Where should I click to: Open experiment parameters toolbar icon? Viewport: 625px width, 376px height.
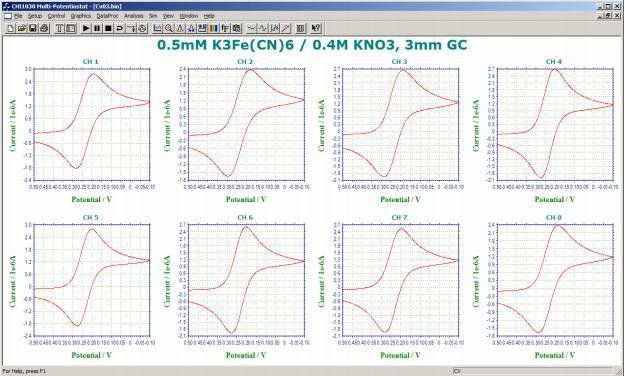point(71,28)
